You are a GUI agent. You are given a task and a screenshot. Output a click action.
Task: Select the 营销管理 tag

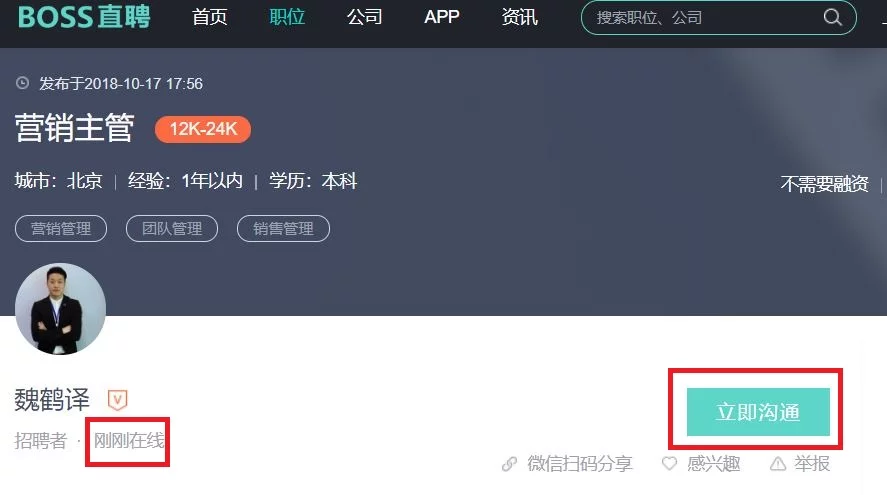click(x=61, y=229)
